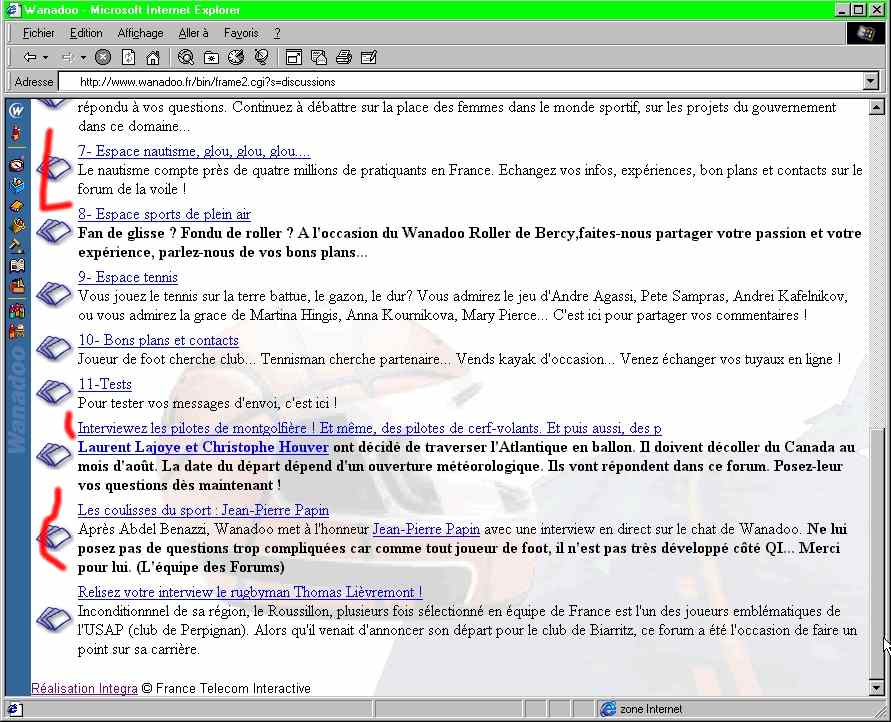Open the Favoris menu
Screen dimensions: 891x722
241,34
